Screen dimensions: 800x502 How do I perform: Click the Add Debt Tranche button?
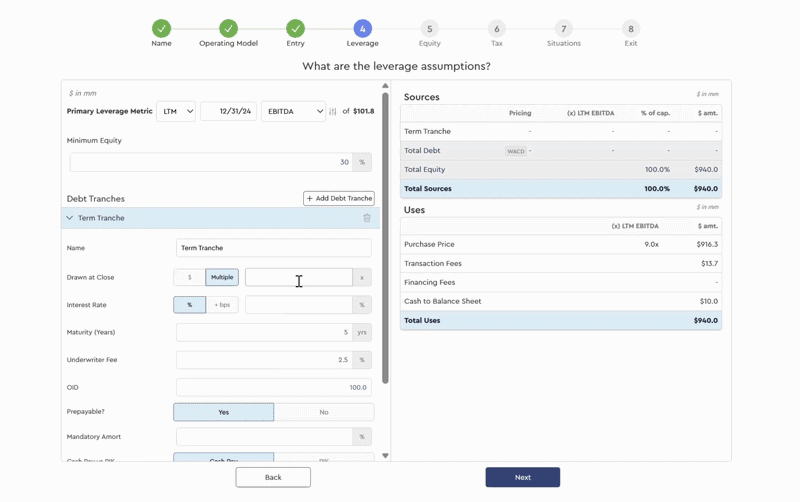pyautogui.click(x=339, y=199)
